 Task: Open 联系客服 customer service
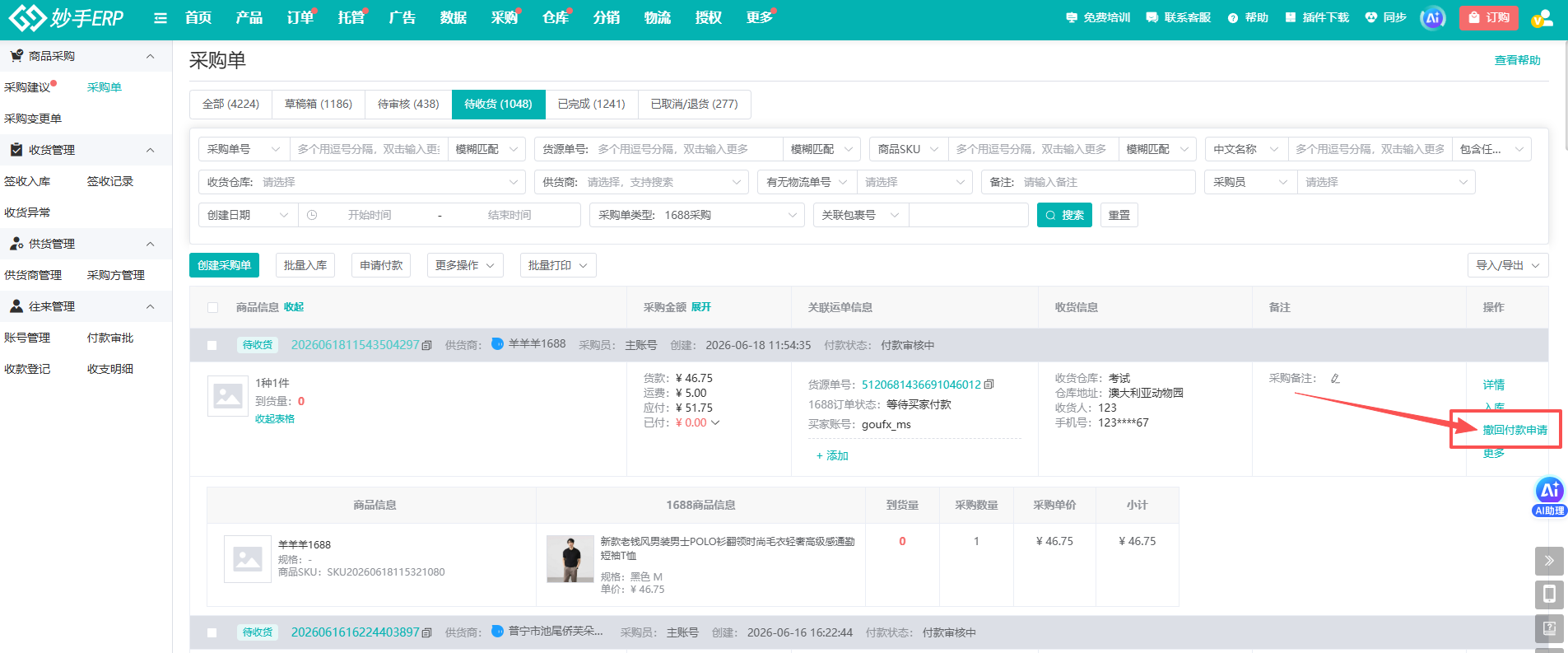1179,17
